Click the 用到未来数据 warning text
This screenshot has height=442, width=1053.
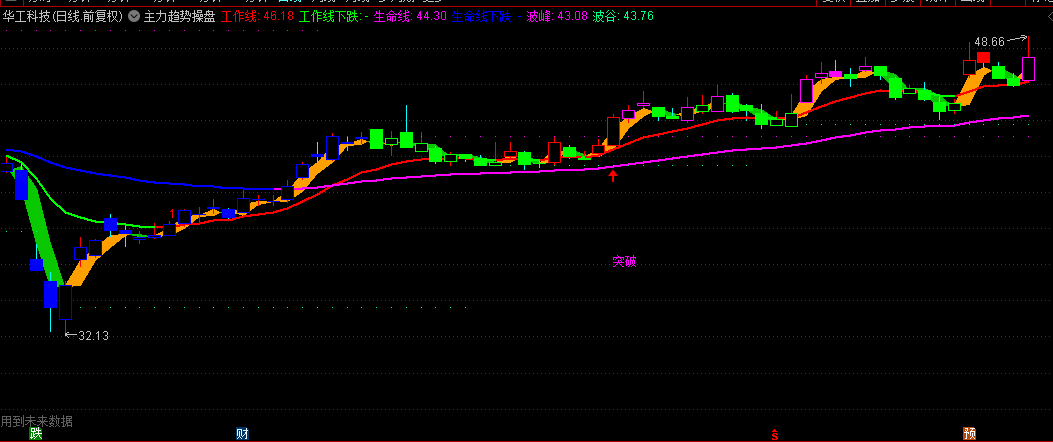(37, 421)
